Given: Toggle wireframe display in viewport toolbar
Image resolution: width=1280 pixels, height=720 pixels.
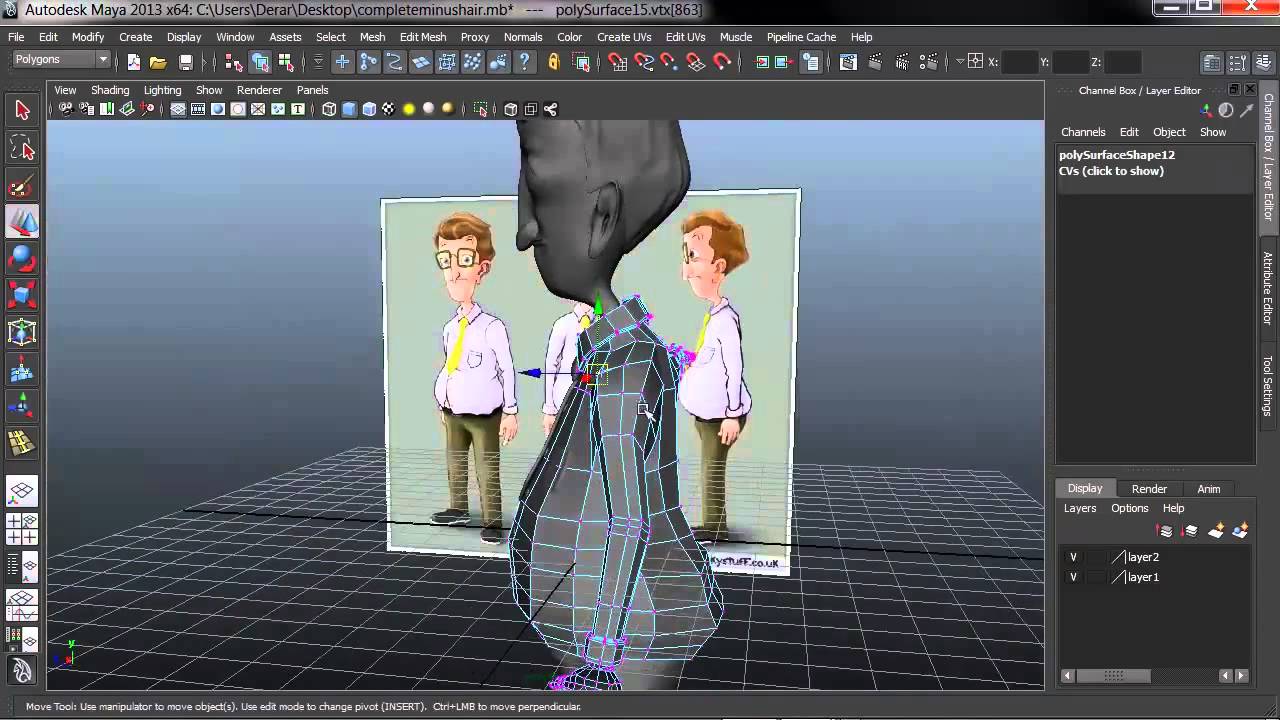Looking at the screenshot, I should click(329, 109).
